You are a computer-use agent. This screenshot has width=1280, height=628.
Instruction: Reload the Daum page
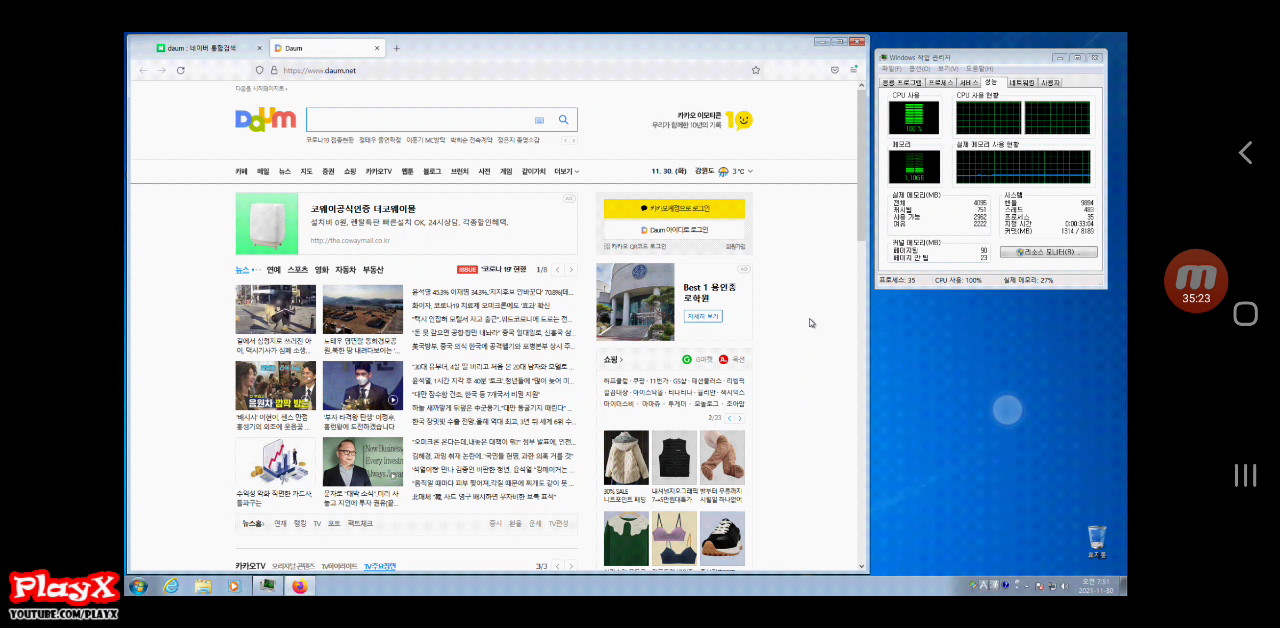point(181,70)
